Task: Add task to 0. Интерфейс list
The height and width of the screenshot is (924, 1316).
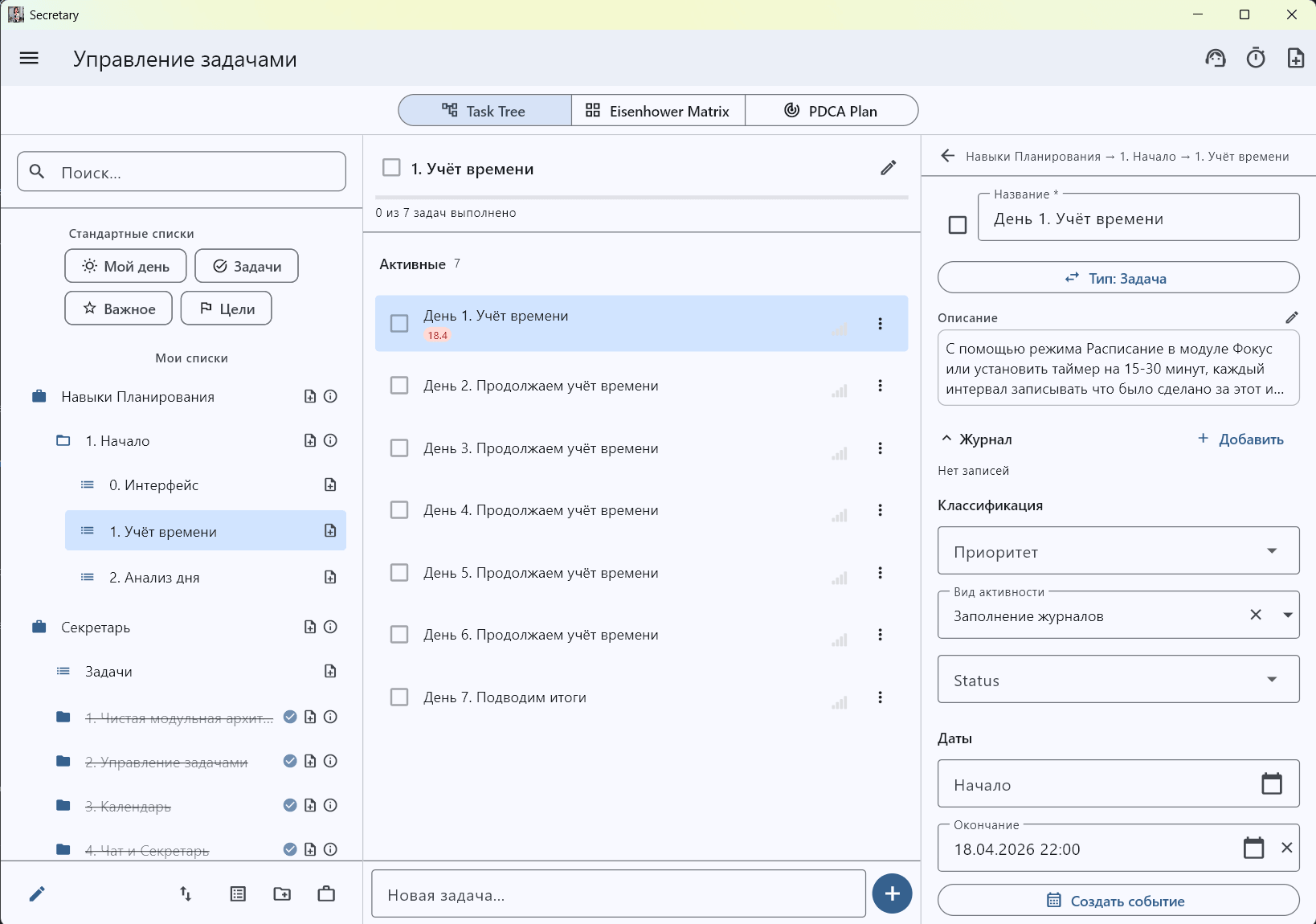Action: coord(330,484)
